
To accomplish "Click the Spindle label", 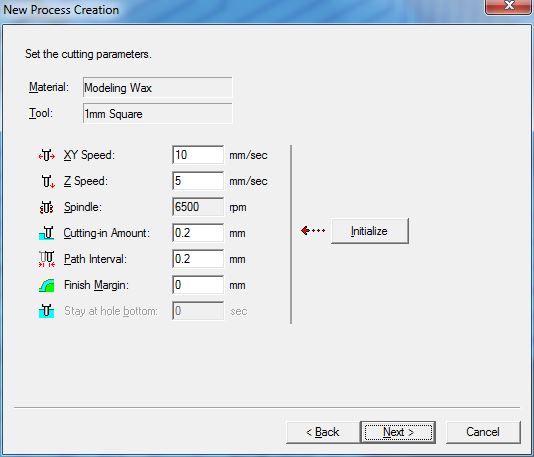I will 83,207.
